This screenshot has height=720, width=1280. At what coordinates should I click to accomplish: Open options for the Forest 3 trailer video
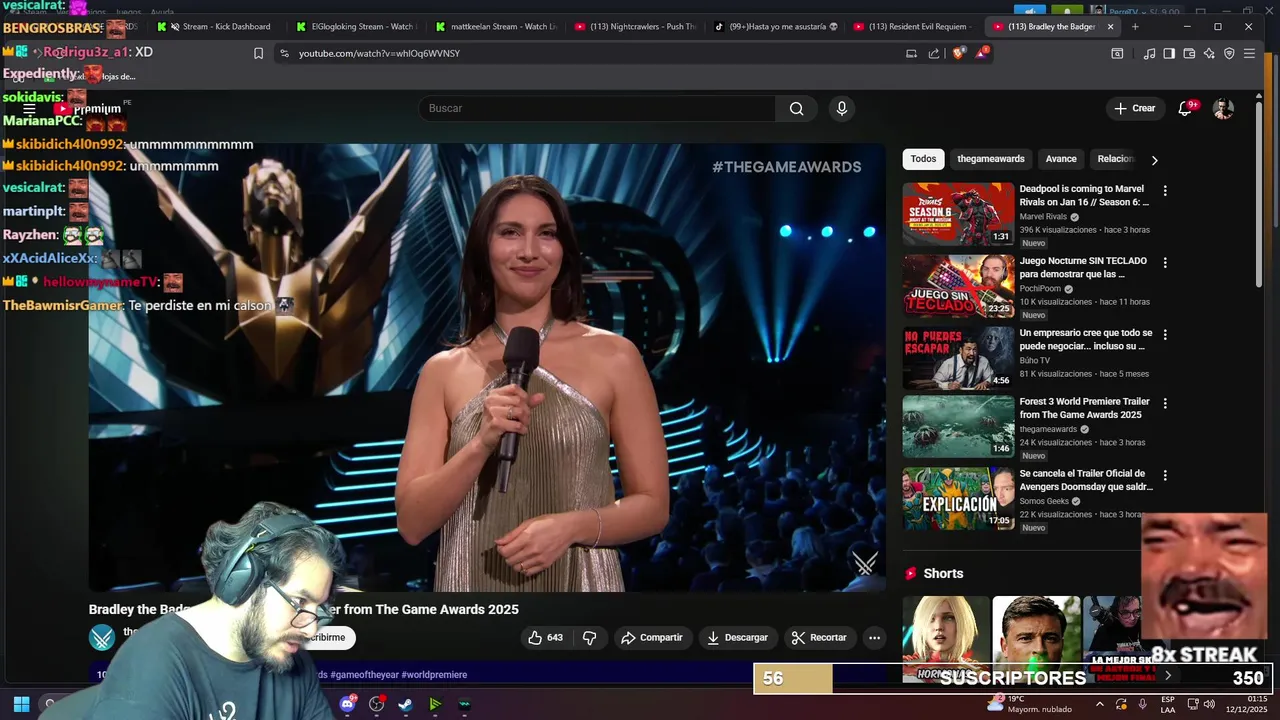(x=1164, y=403)
